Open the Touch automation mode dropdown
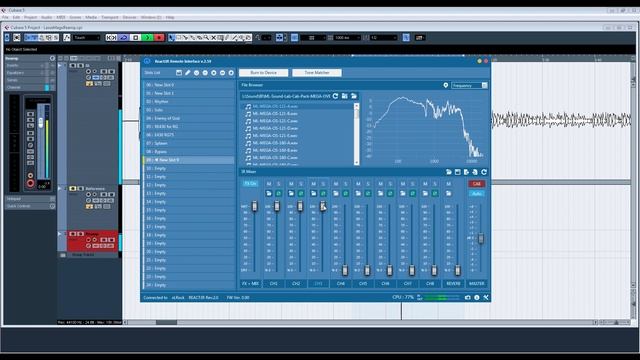The height and width of the screenshot is (360, 640). [x=87, y=38]
